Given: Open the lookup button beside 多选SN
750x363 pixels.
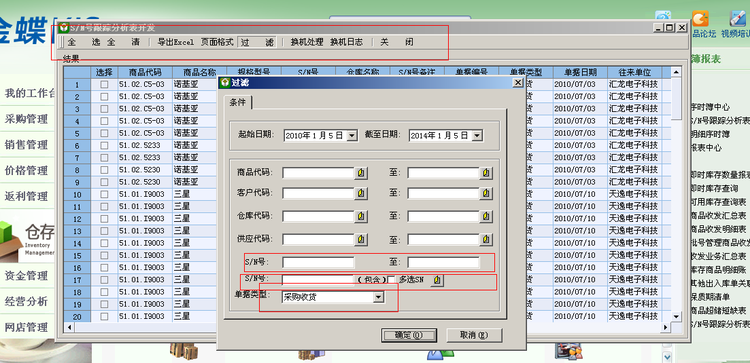Looking at the screenshot, I should pos(437,281).
